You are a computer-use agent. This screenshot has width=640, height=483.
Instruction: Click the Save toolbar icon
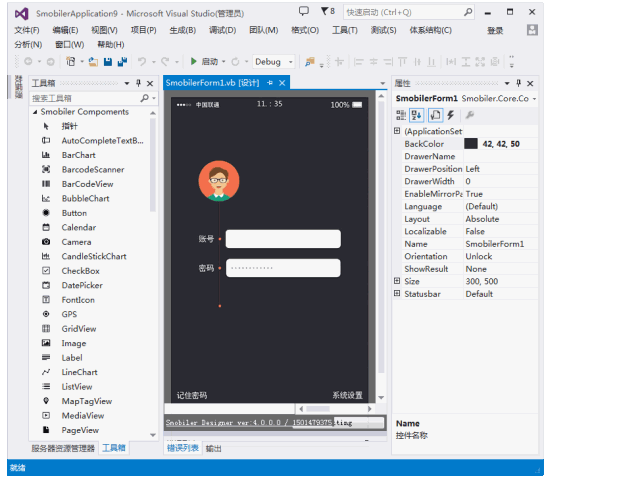point(108,62)
